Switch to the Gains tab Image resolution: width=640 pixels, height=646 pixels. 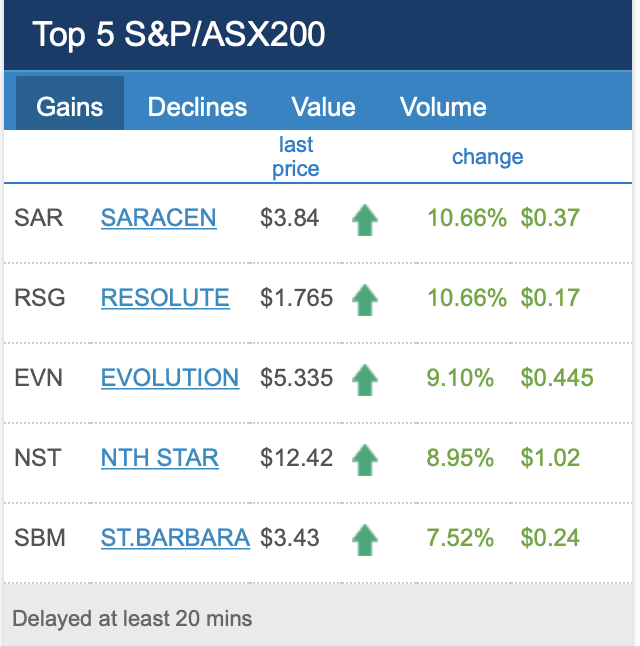[x=70, y=107]
